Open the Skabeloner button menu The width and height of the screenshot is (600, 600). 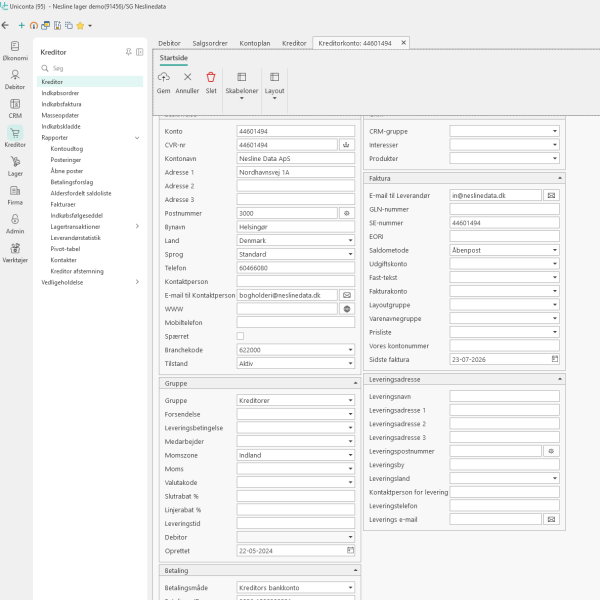pyautogui.click(x=241, y=86)
